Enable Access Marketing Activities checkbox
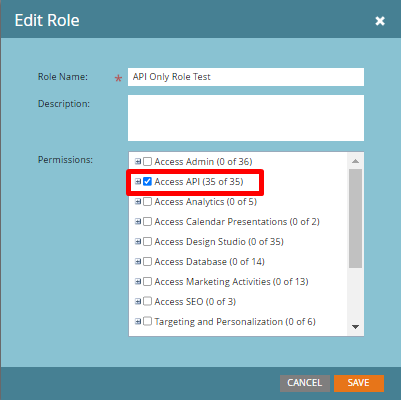The image size is (401, 400). coord(147,282)
